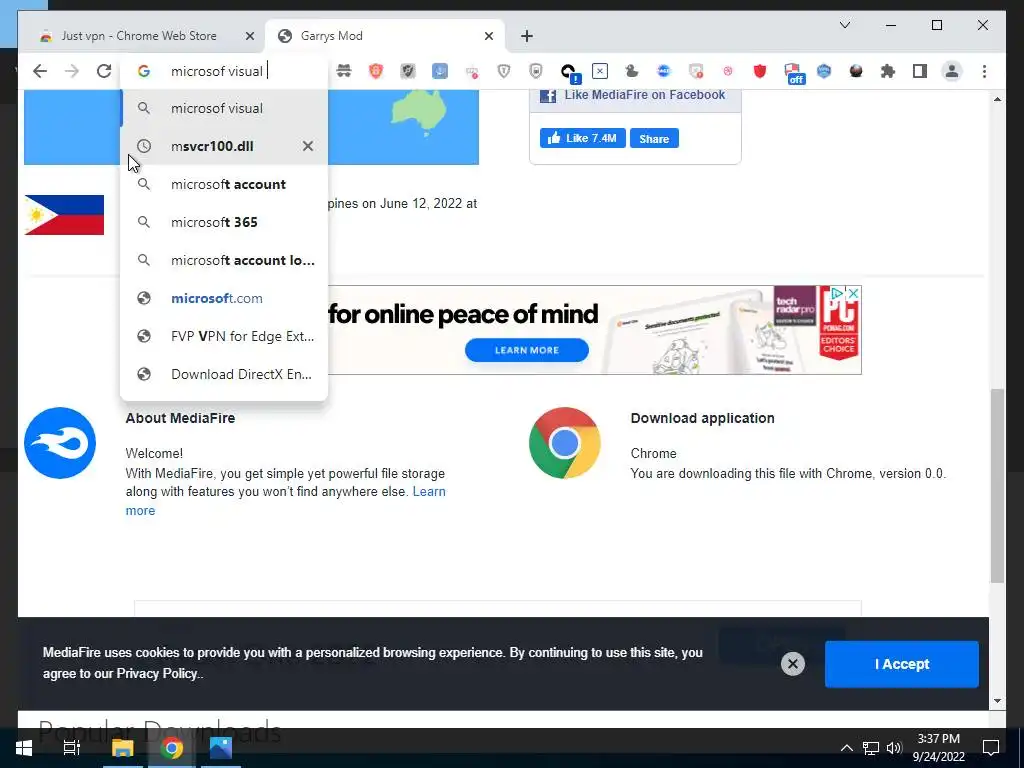The width and height of the screenshot is (1024, 768).
Task: Click the Facebook Share button
Action: pyautogui.click(x=654, y=138)
